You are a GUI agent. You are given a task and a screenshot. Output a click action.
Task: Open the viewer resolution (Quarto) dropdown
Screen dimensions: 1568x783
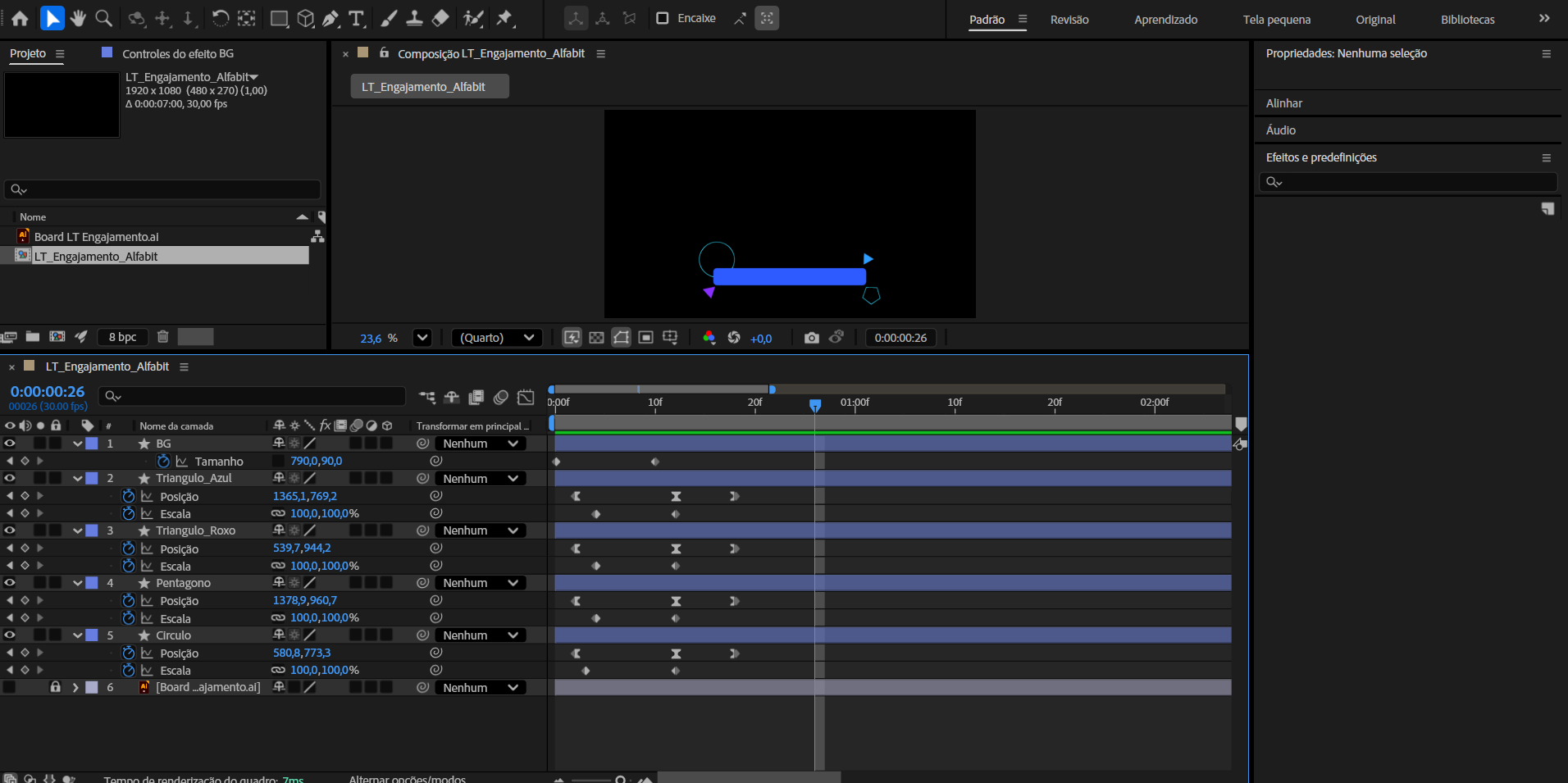click(x=497, y=338)
